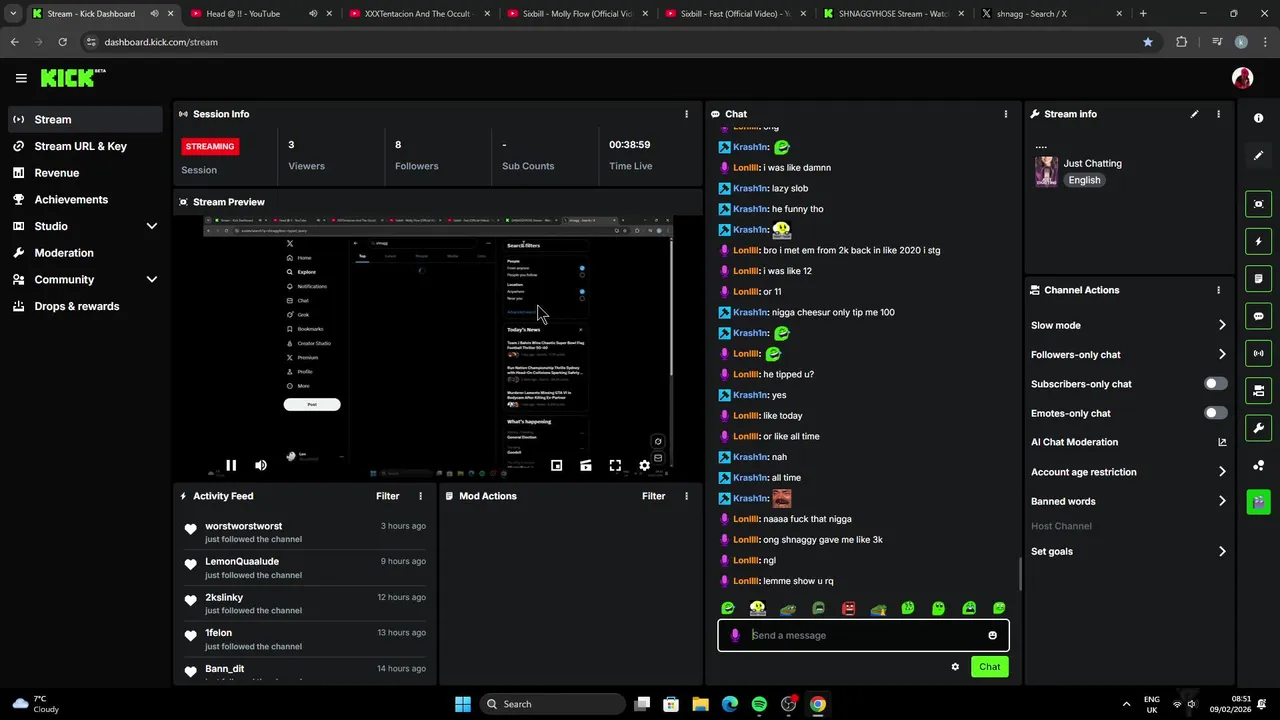1280x720 pixels.
Task: Click the Send a message field
Action: [863, 635]
